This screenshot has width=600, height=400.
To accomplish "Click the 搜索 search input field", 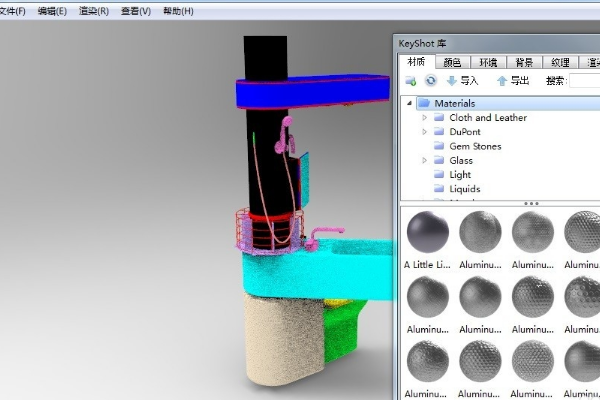I will 584,81.
